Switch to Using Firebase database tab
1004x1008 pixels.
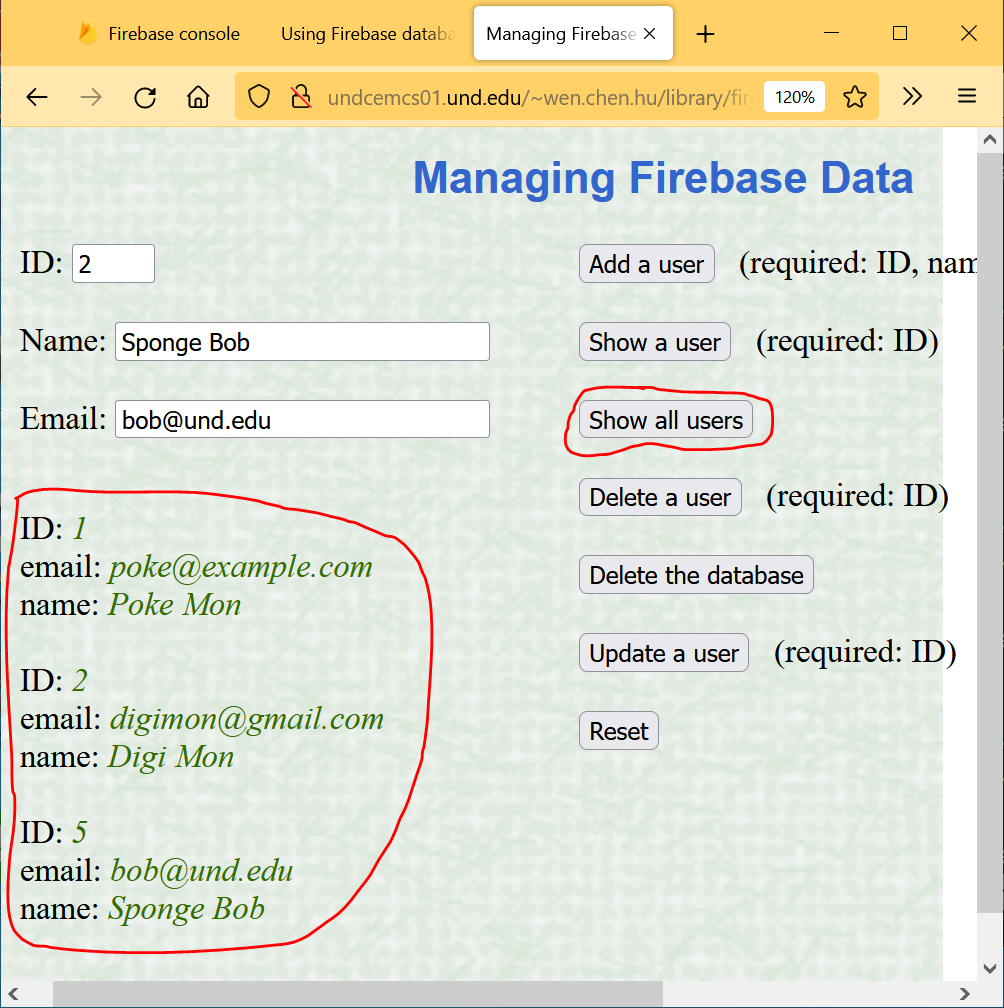pyautogui.click(x=366, y=34)
